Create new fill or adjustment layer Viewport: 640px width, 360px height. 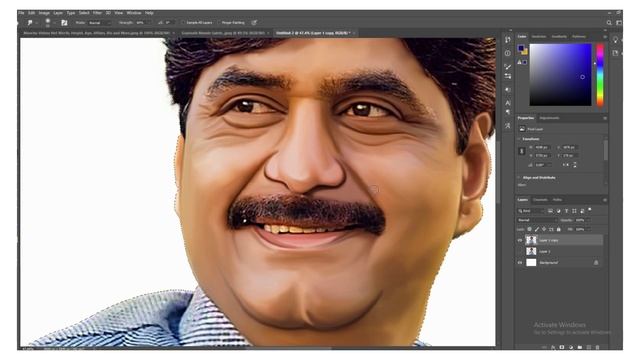click(571, 347)
